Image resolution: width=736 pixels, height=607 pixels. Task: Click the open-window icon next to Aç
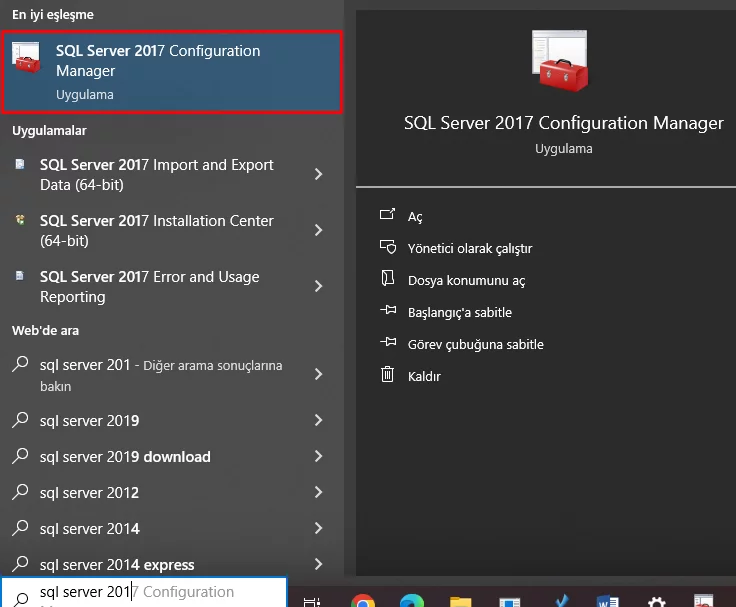pos(387,215)
